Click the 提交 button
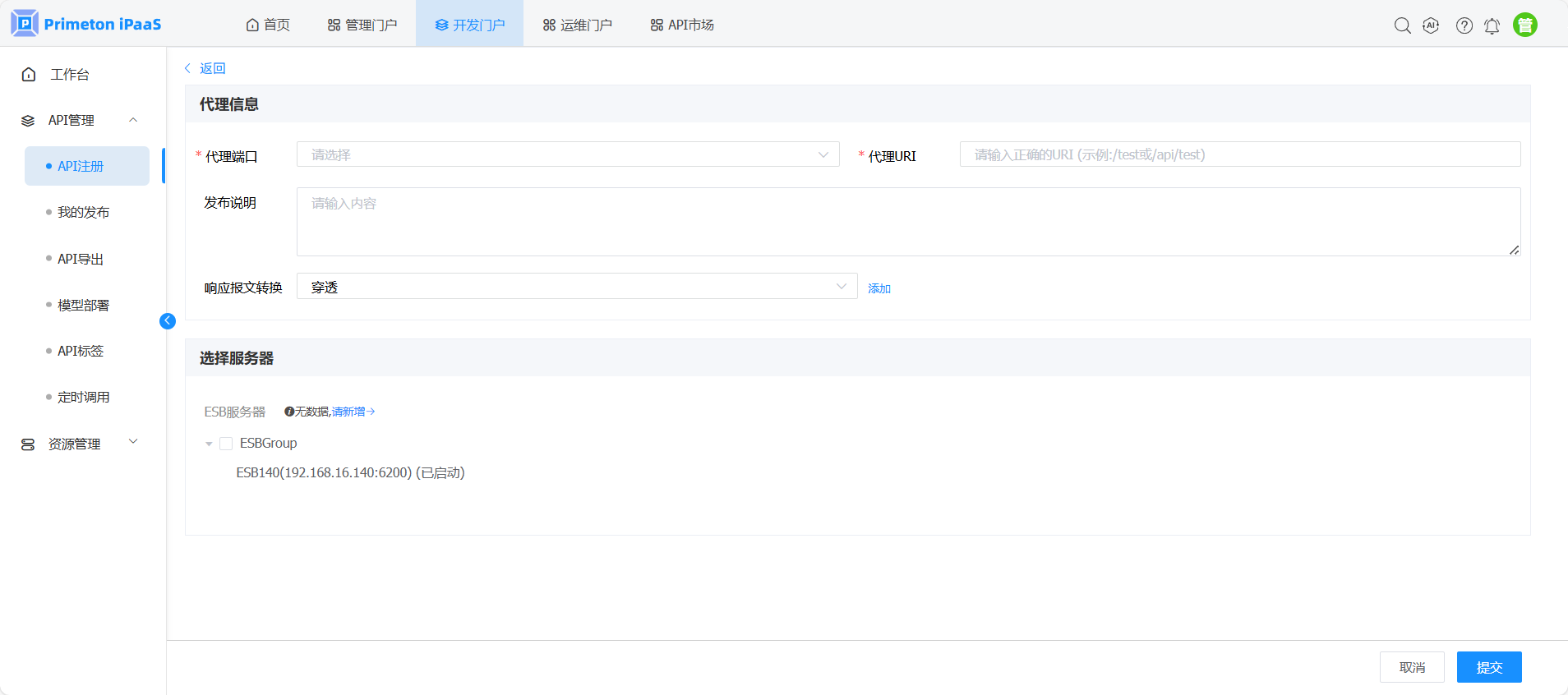 (1488, 667)
